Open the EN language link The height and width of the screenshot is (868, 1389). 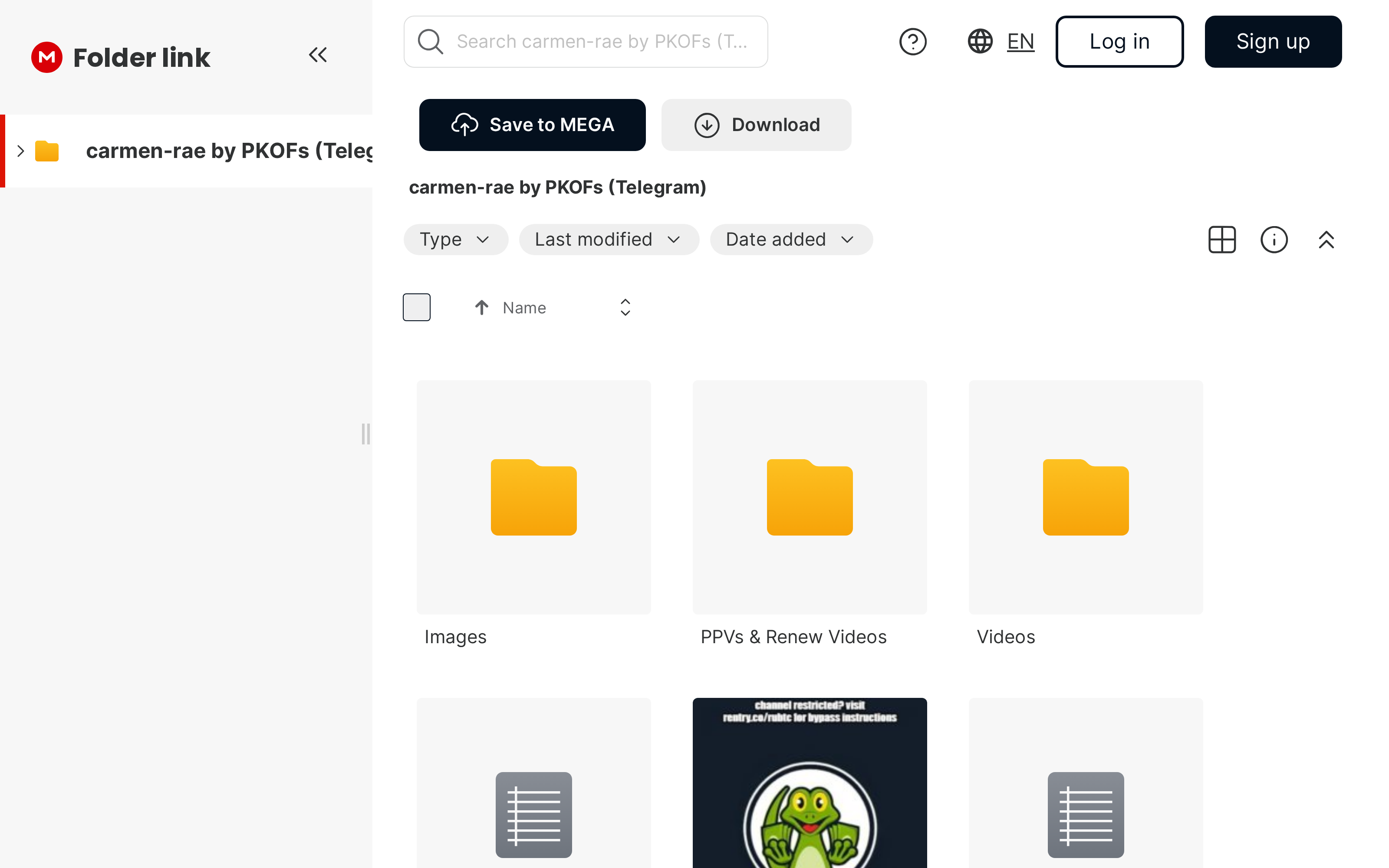point(1020,41)
